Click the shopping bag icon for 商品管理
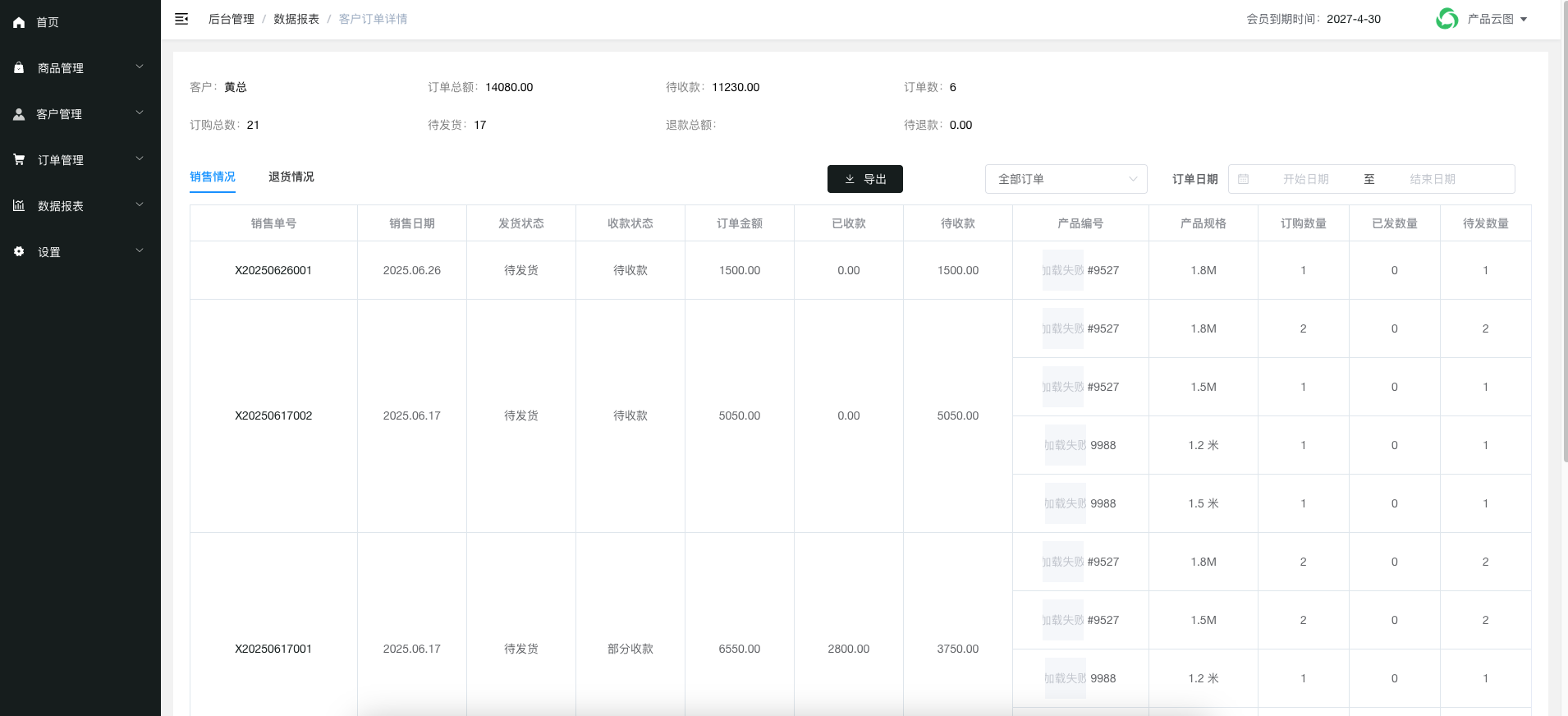This screenshot has width=1568, height=716. pos(19,68)
